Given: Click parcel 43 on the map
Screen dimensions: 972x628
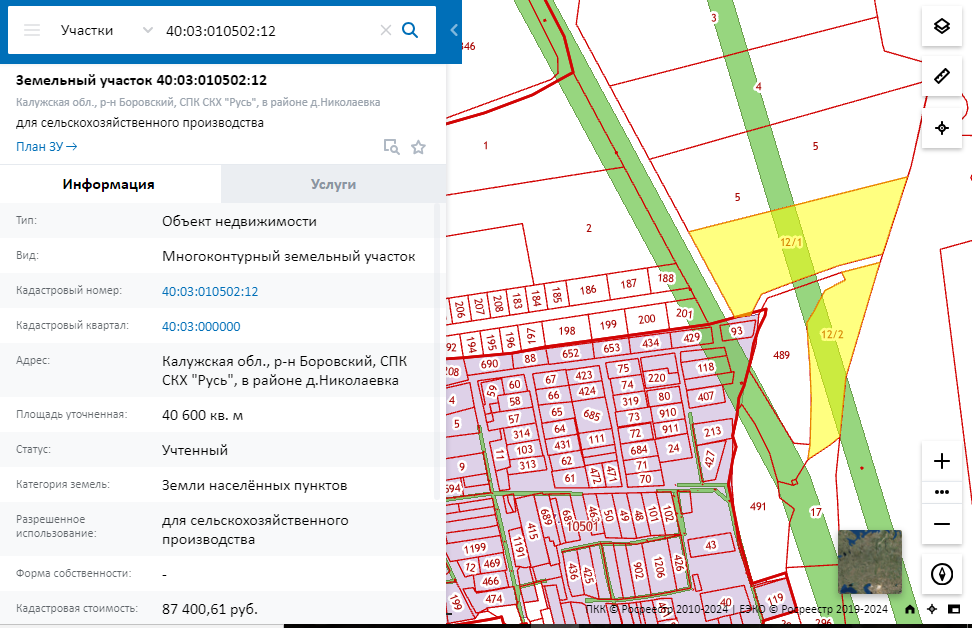Looking at the screenshot, I should point(710,545).
